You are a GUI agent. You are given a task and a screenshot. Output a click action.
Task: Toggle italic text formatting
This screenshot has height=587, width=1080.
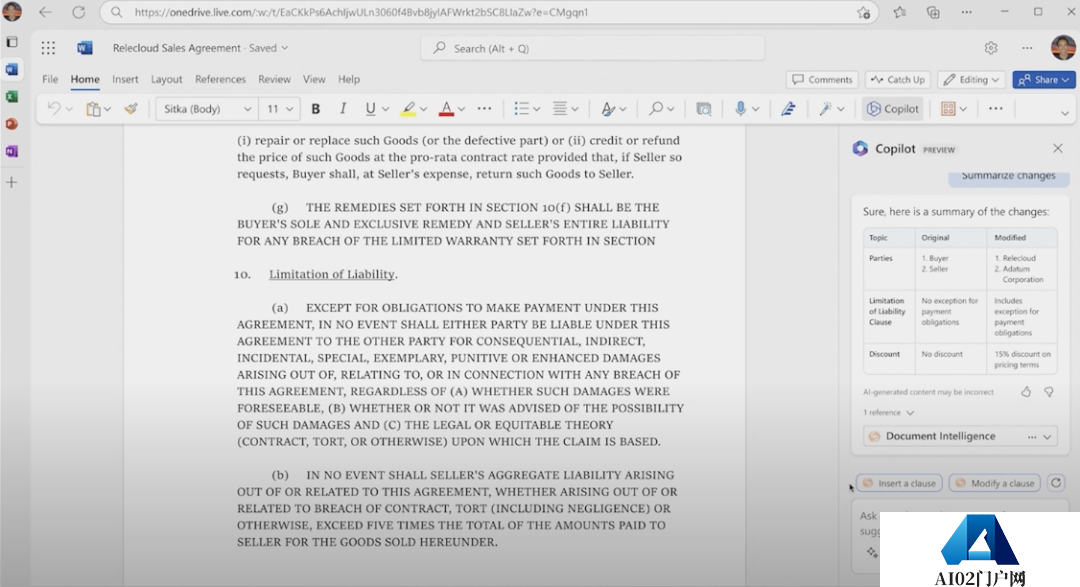(x=343, y=109)
